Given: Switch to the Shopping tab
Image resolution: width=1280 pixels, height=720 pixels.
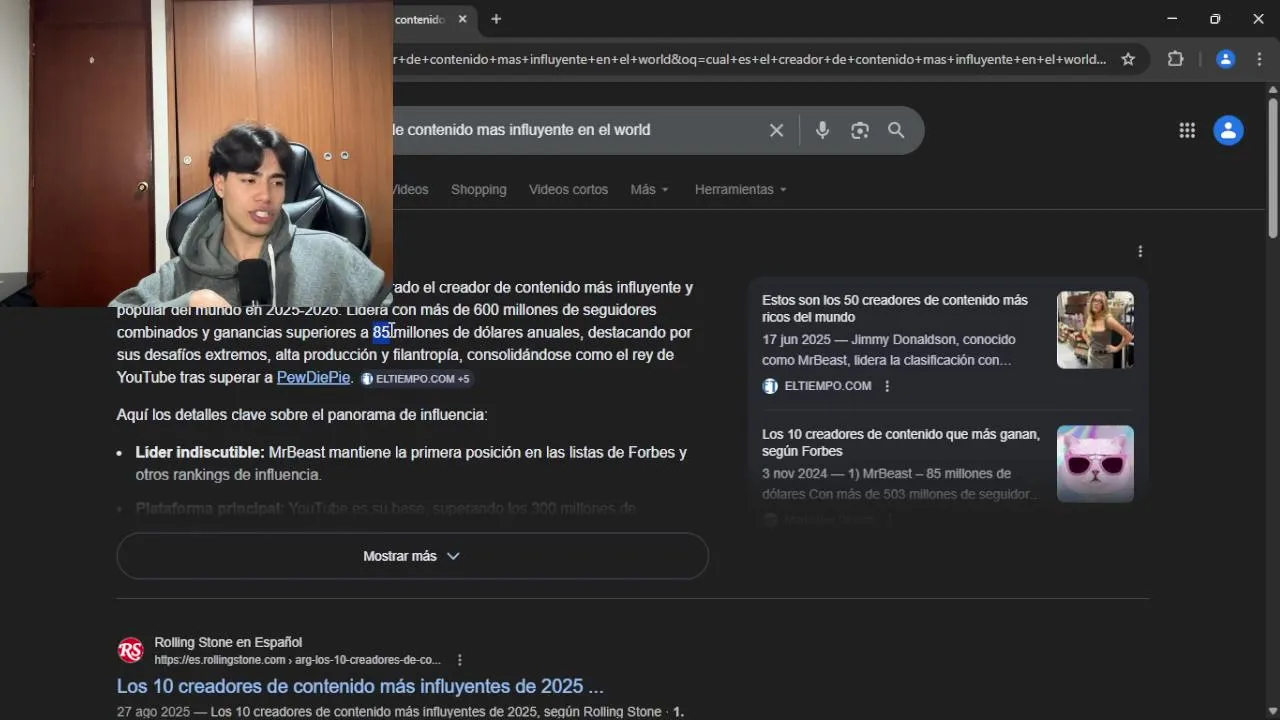Looking at the screenshot, I should tap(478, 189).
